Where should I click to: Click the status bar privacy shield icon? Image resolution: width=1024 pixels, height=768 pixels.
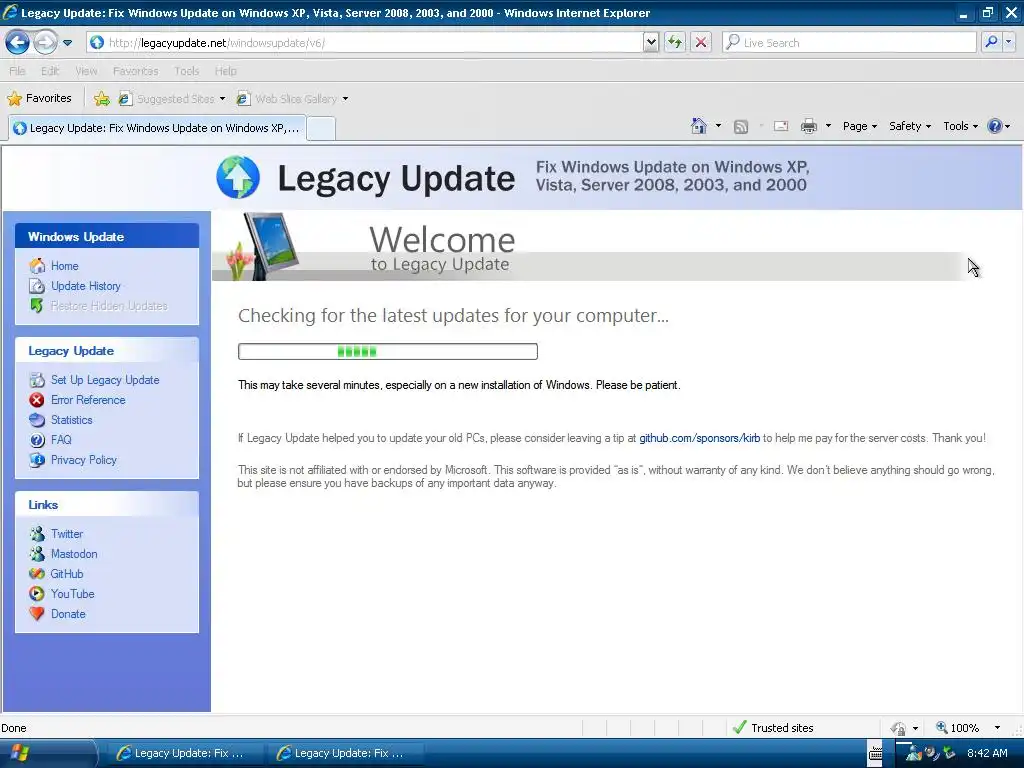pyautogui.click(x=899, y=728)
